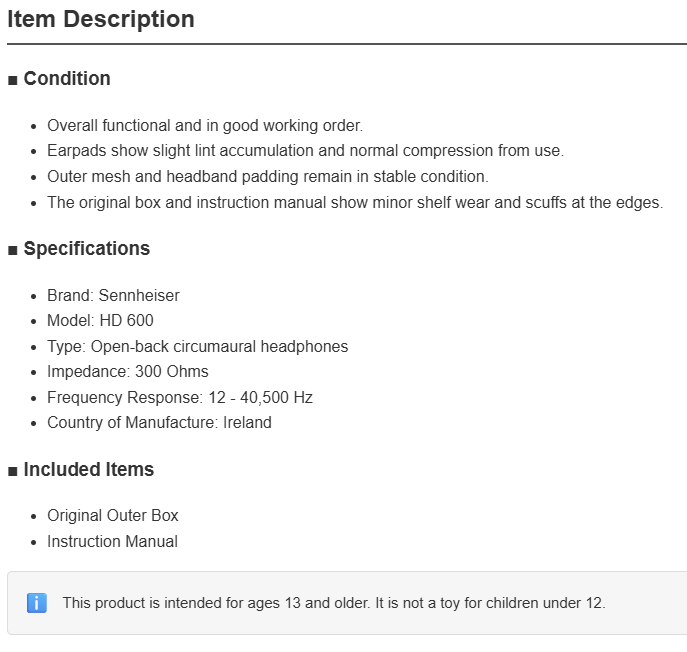Click the Item Description heading
This screenshot has width=687, height=652.
[101, 19]
